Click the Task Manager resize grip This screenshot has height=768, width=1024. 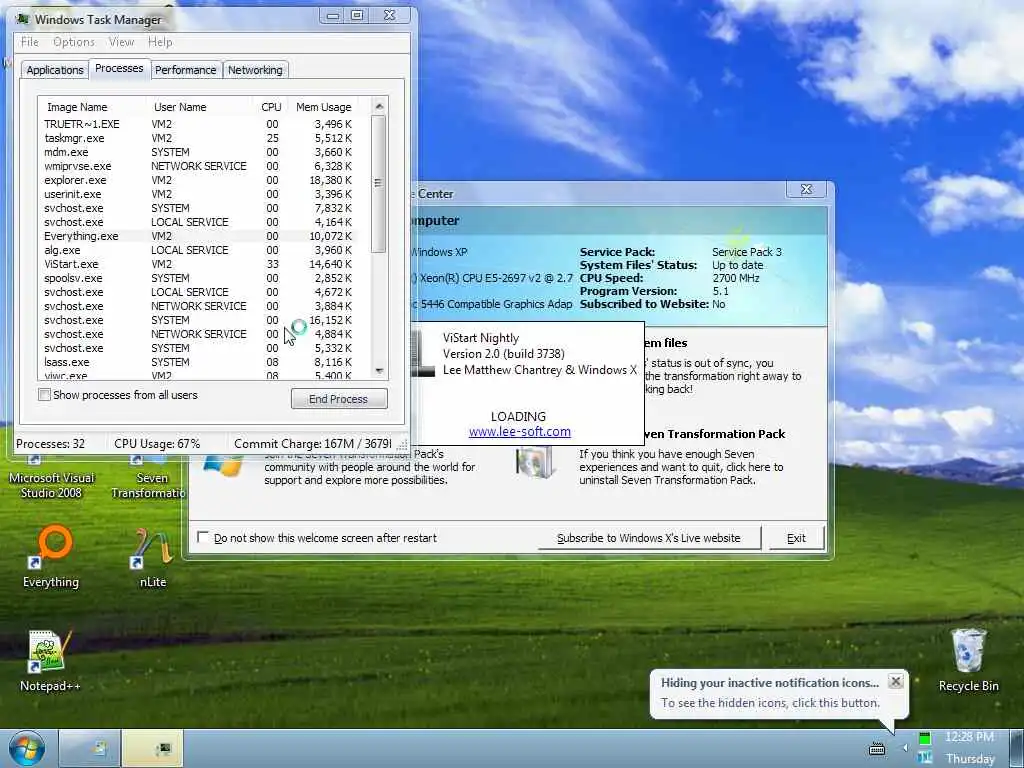[403, 444]
